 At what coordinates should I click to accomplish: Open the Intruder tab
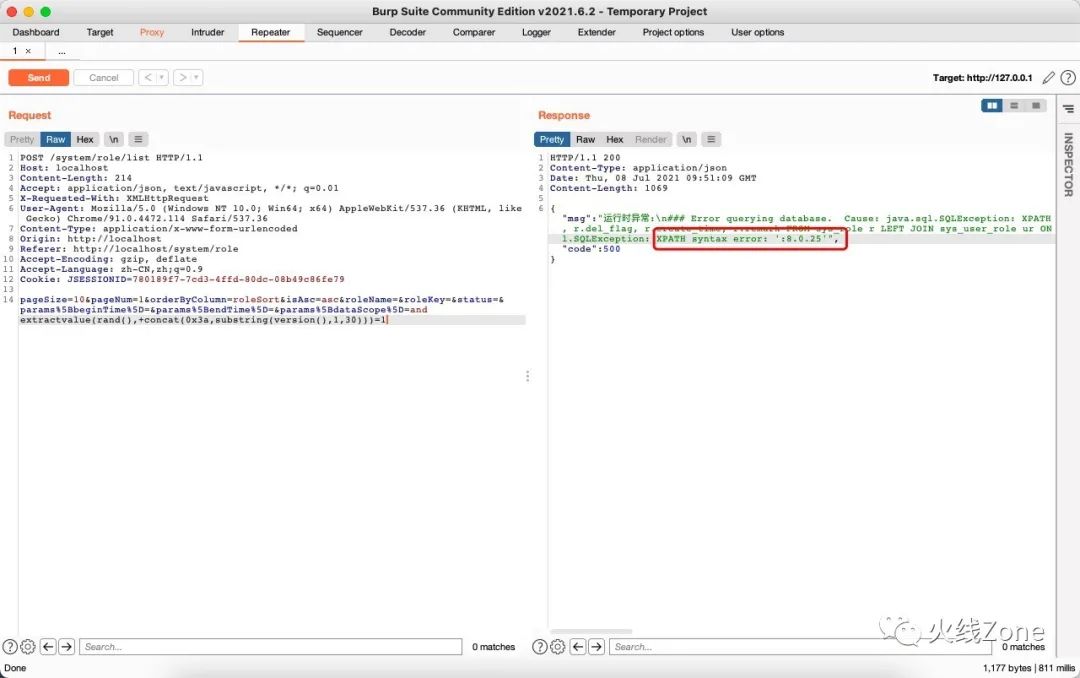[x=207, y=32]
